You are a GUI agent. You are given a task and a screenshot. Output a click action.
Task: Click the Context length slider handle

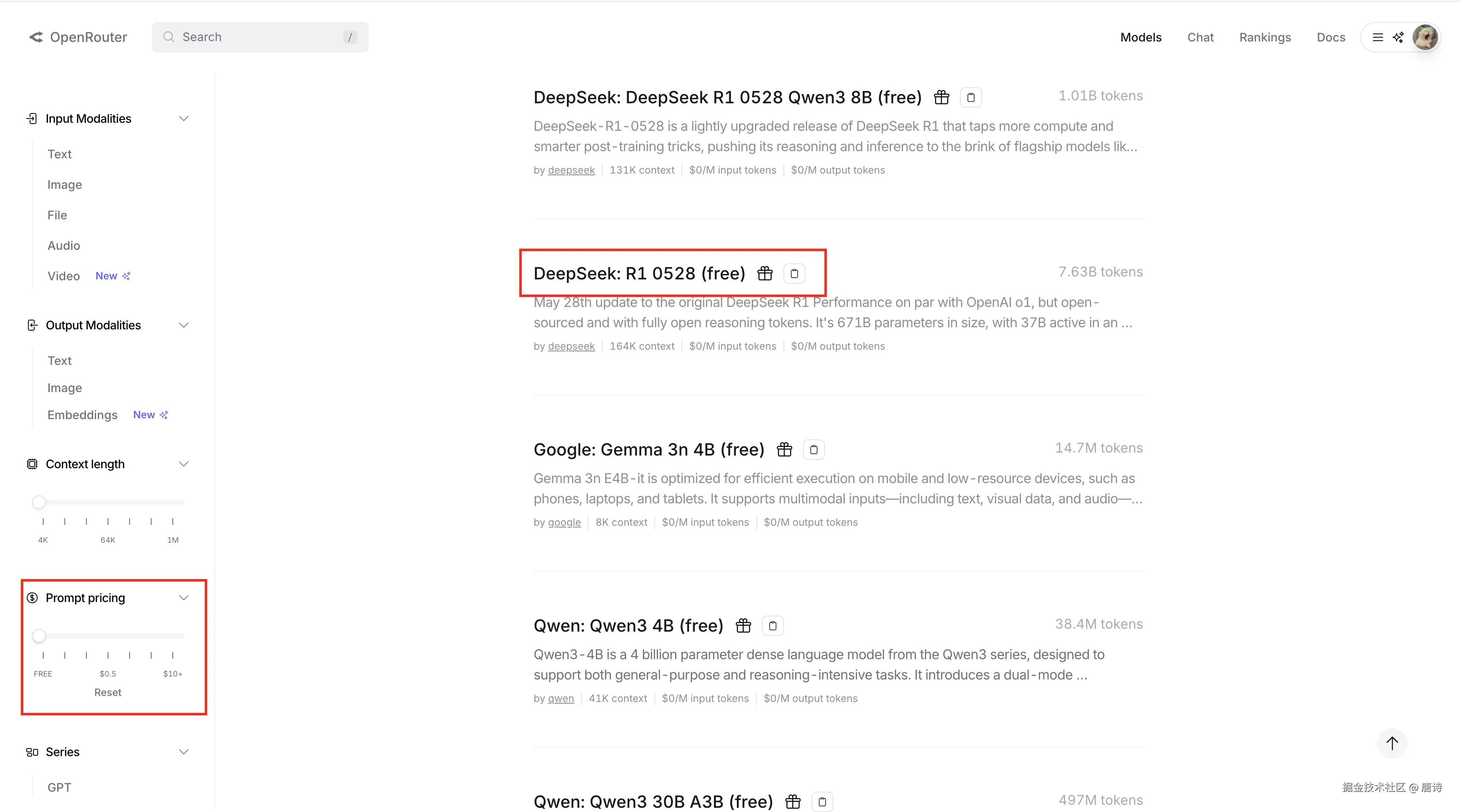click(x=39, y=502)
